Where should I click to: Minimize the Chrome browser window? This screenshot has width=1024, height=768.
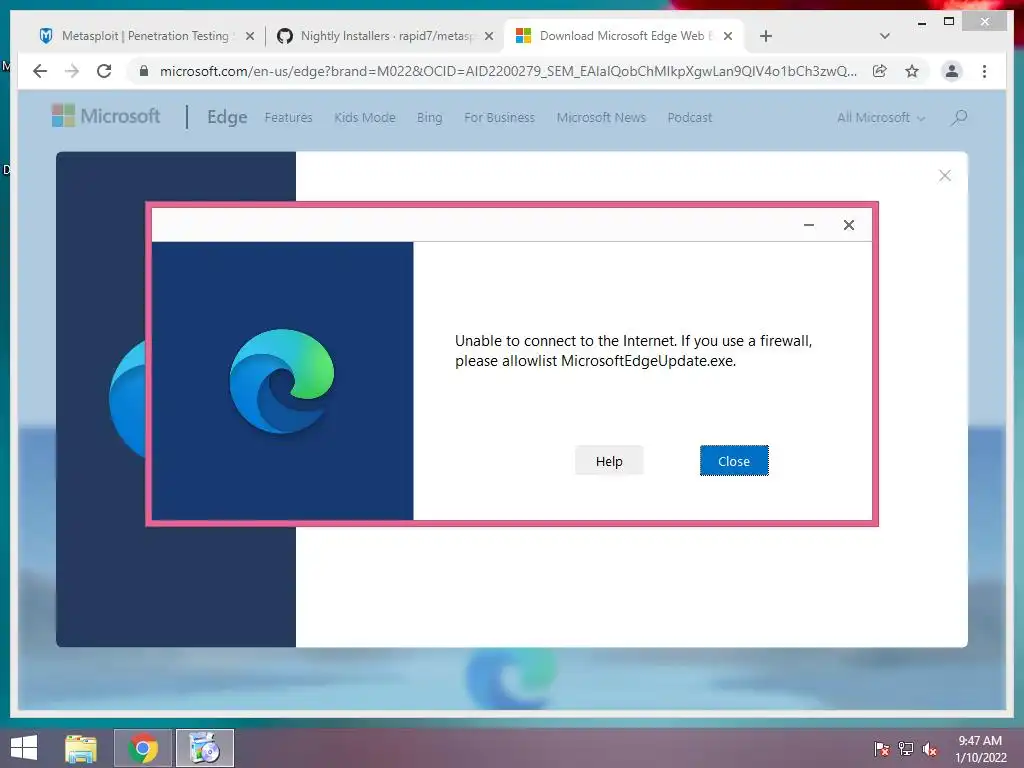point(921,22)
